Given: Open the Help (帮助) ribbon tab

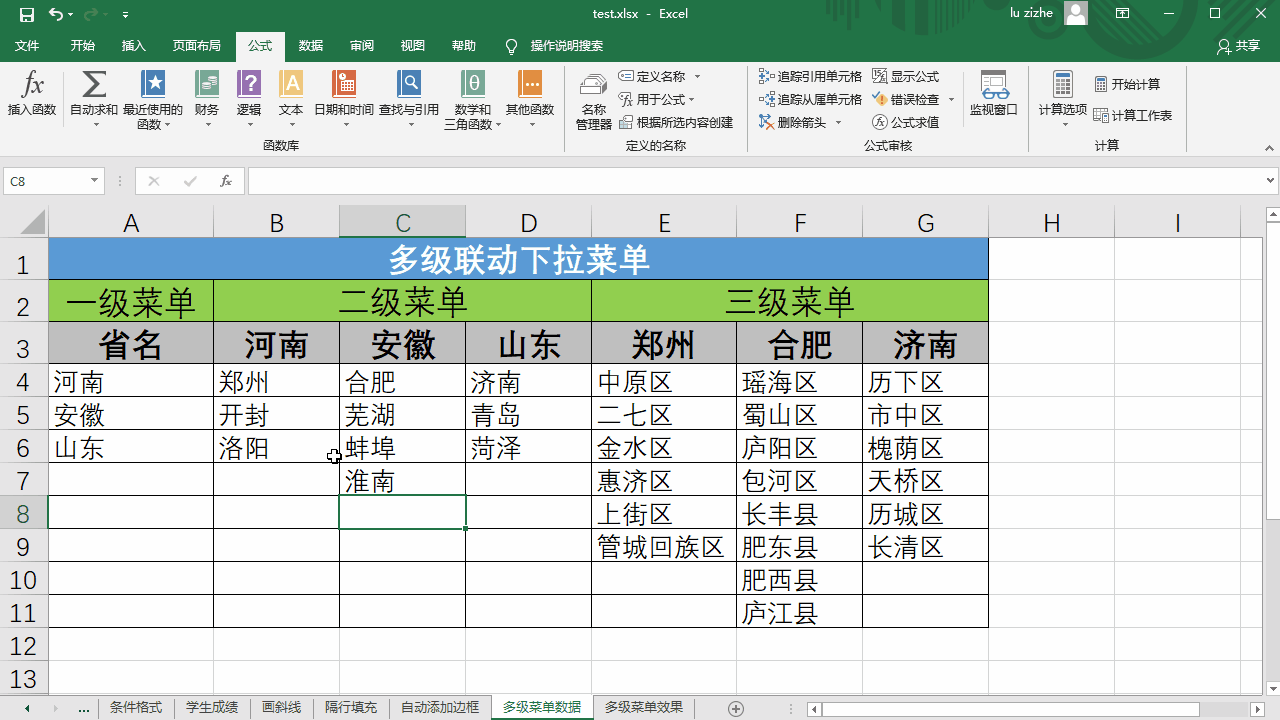Looking at the screenshot, I should [x=464, y=46].
